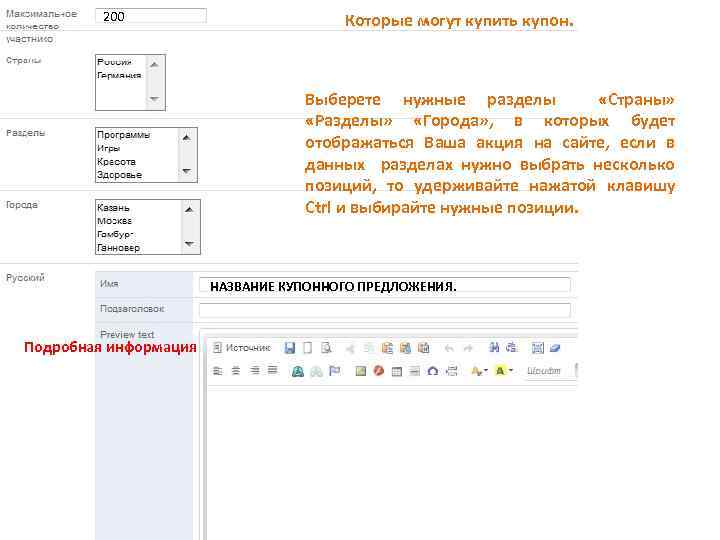720x540 pixels.
Task: Click the Anchor flag icon
Action: 335,371
